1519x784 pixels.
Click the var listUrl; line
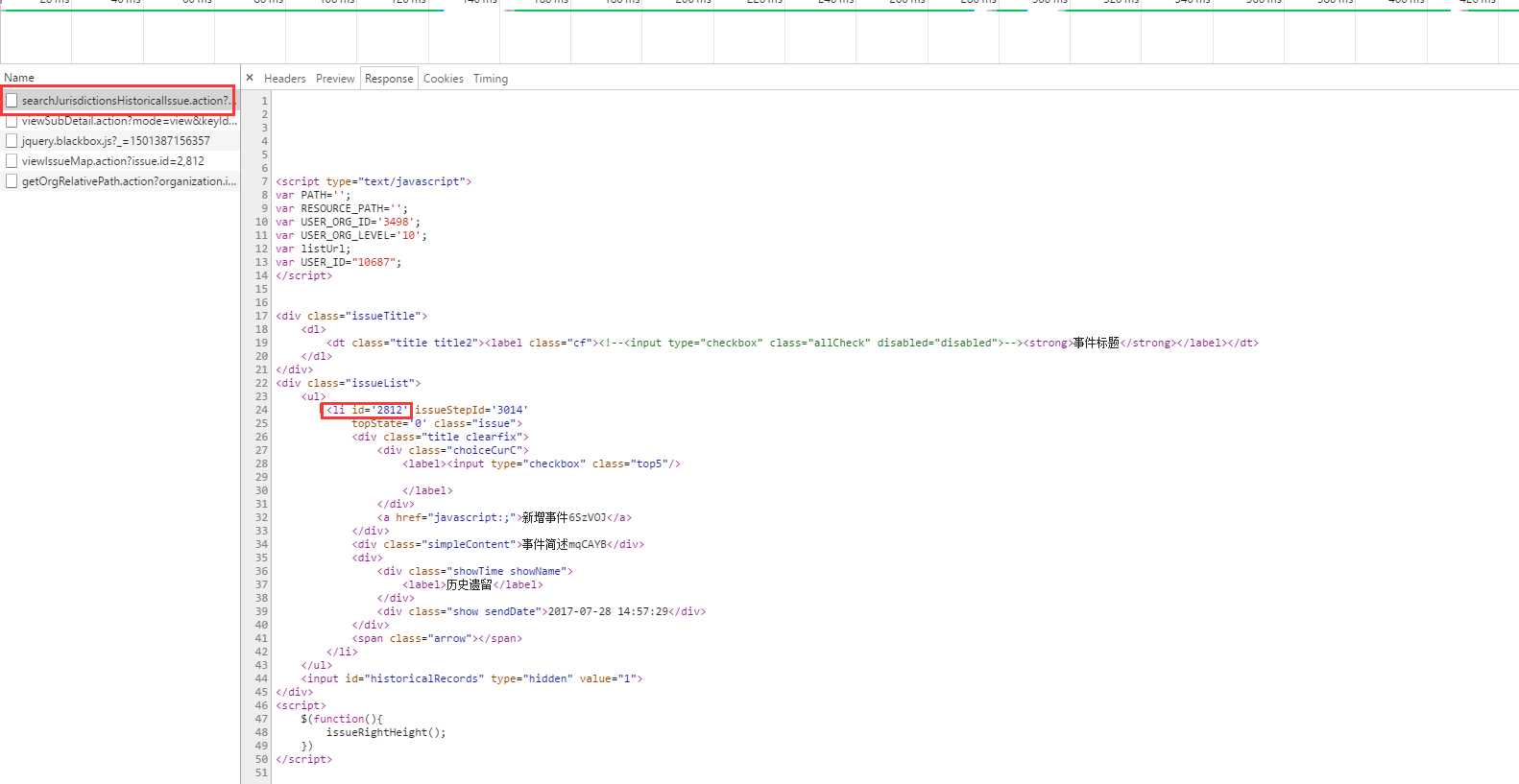(x=313, y=249)
